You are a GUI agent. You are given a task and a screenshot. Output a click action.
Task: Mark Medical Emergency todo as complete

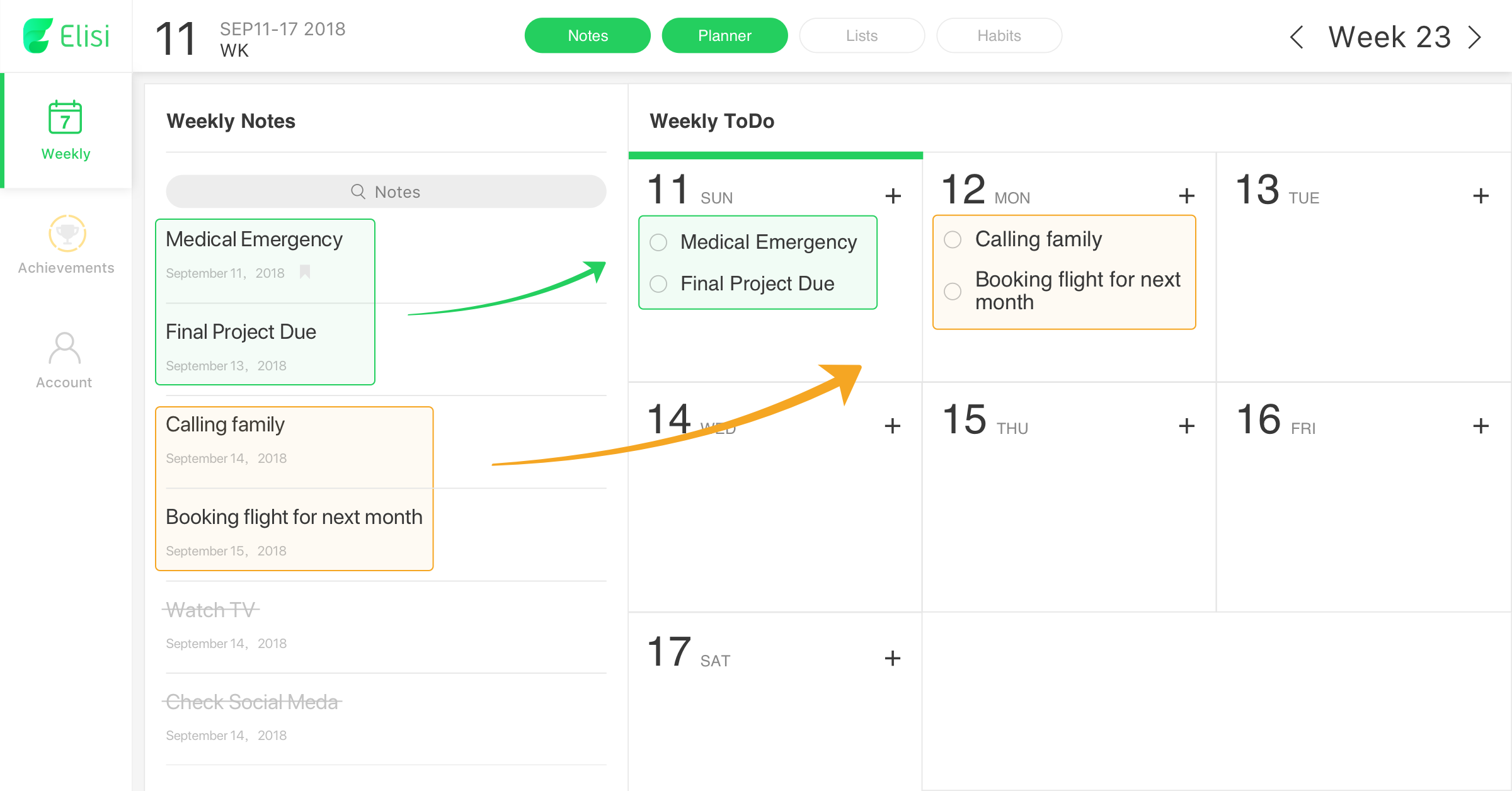[658, 242]
